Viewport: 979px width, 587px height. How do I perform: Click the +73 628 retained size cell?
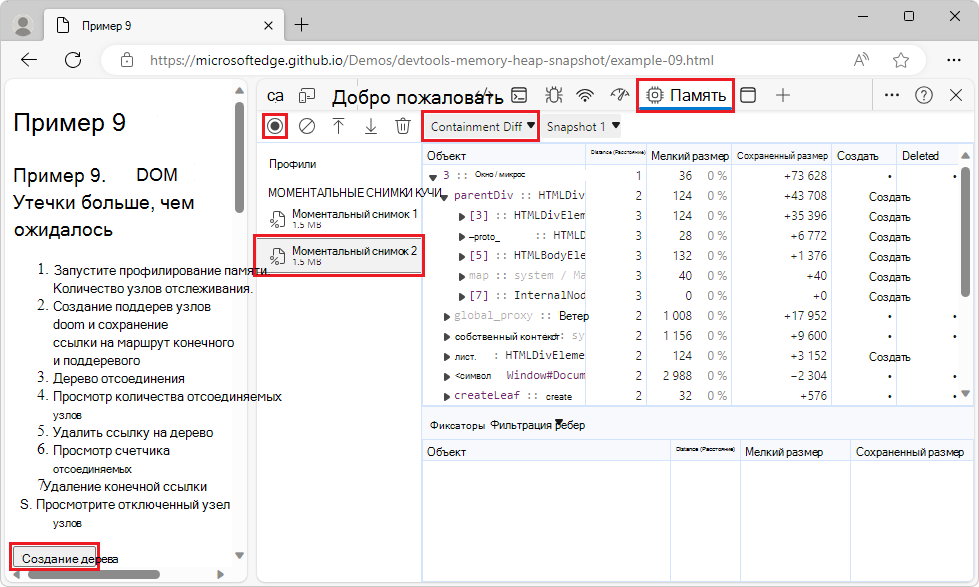pos(805,176)
